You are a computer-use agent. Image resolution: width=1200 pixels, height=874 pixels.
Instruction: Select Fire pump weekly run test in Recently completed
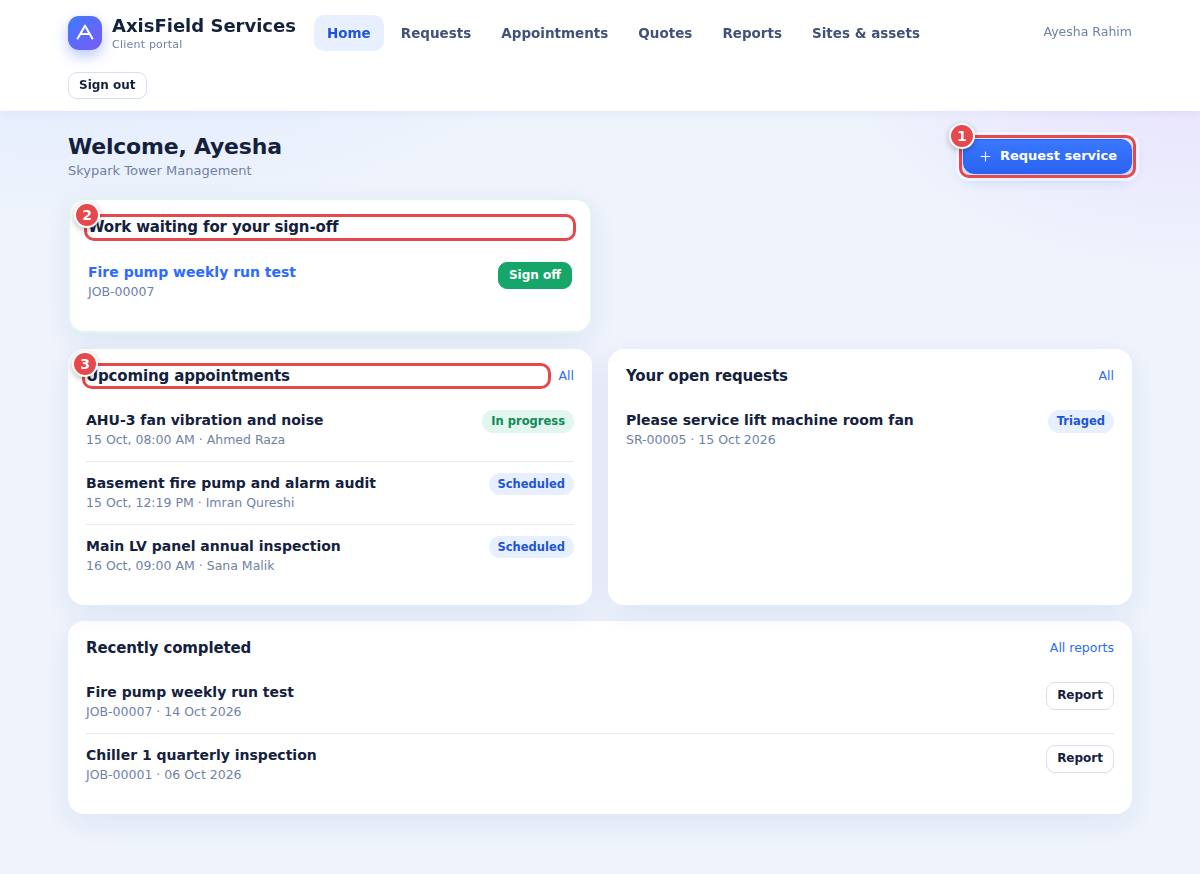click(190, 692)
